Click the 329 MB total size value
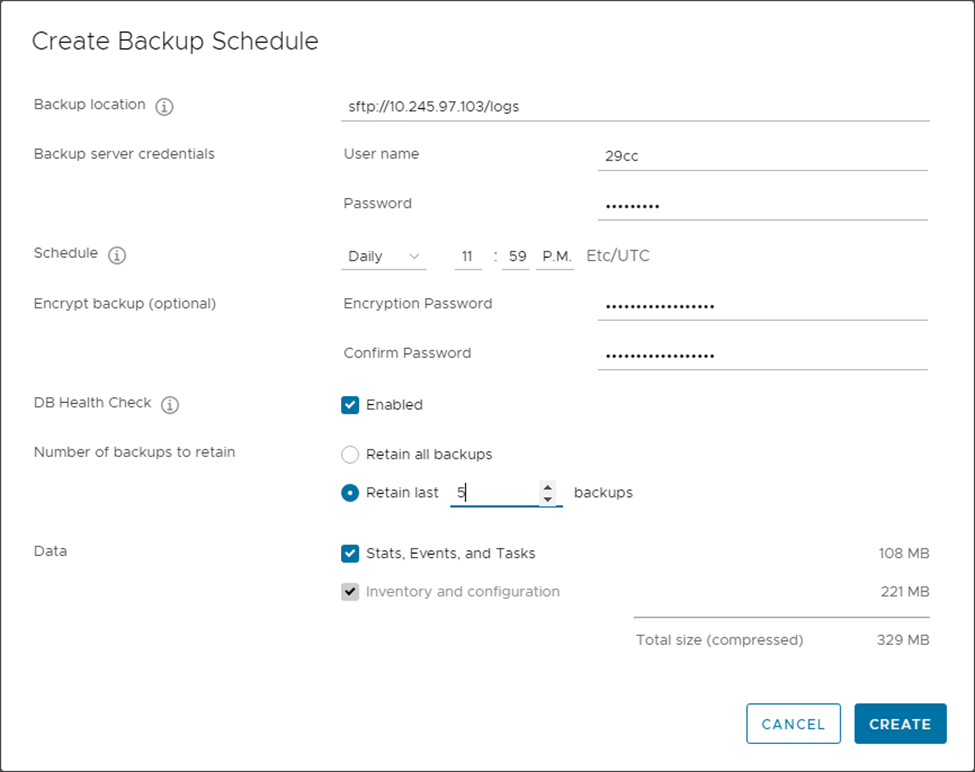Screen dimensions: 975x772 pyautogui.click(x=903, y=640)
